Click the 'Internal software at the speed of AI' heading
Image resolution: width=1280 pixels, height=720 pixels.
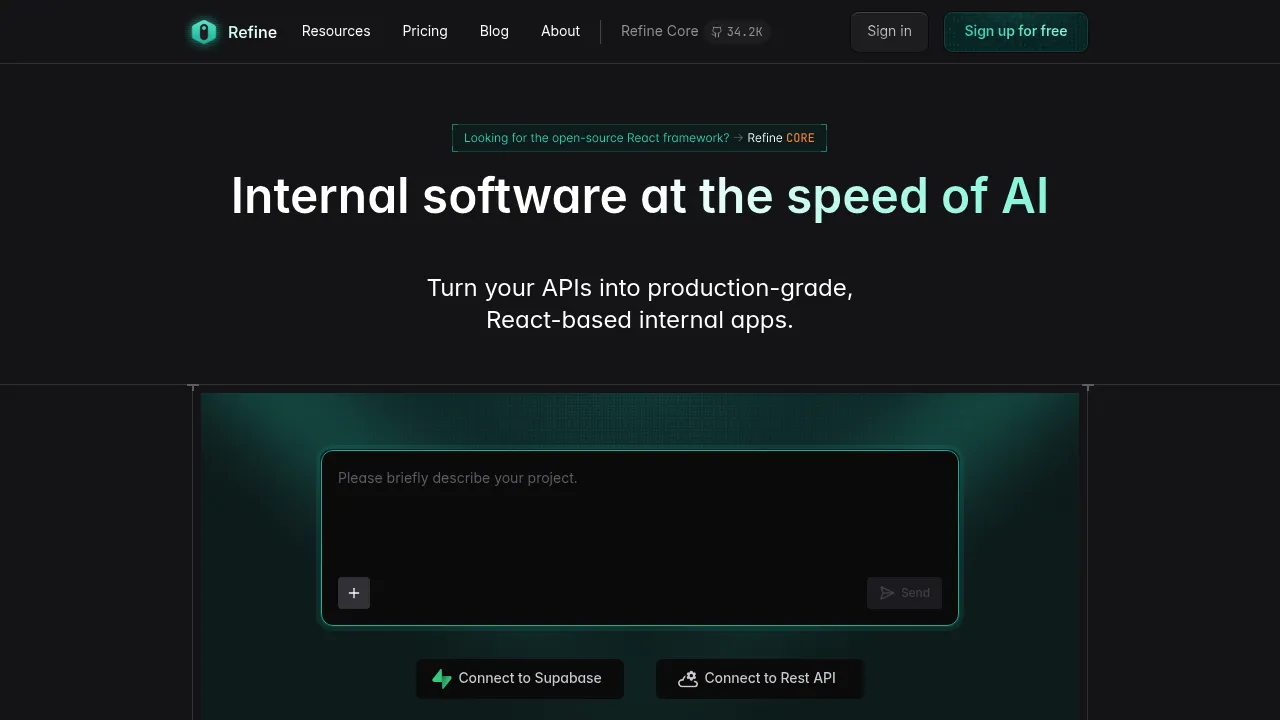(640, 196)
